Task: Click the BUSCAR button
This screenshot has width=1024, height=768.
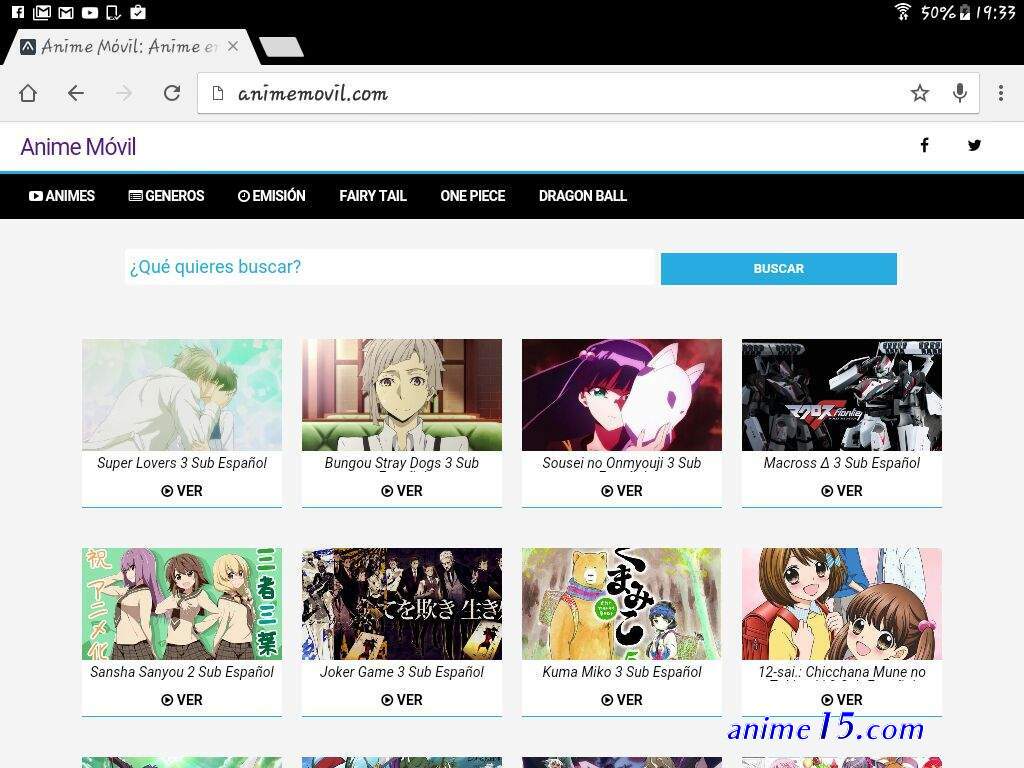Action: coord(778,268)
